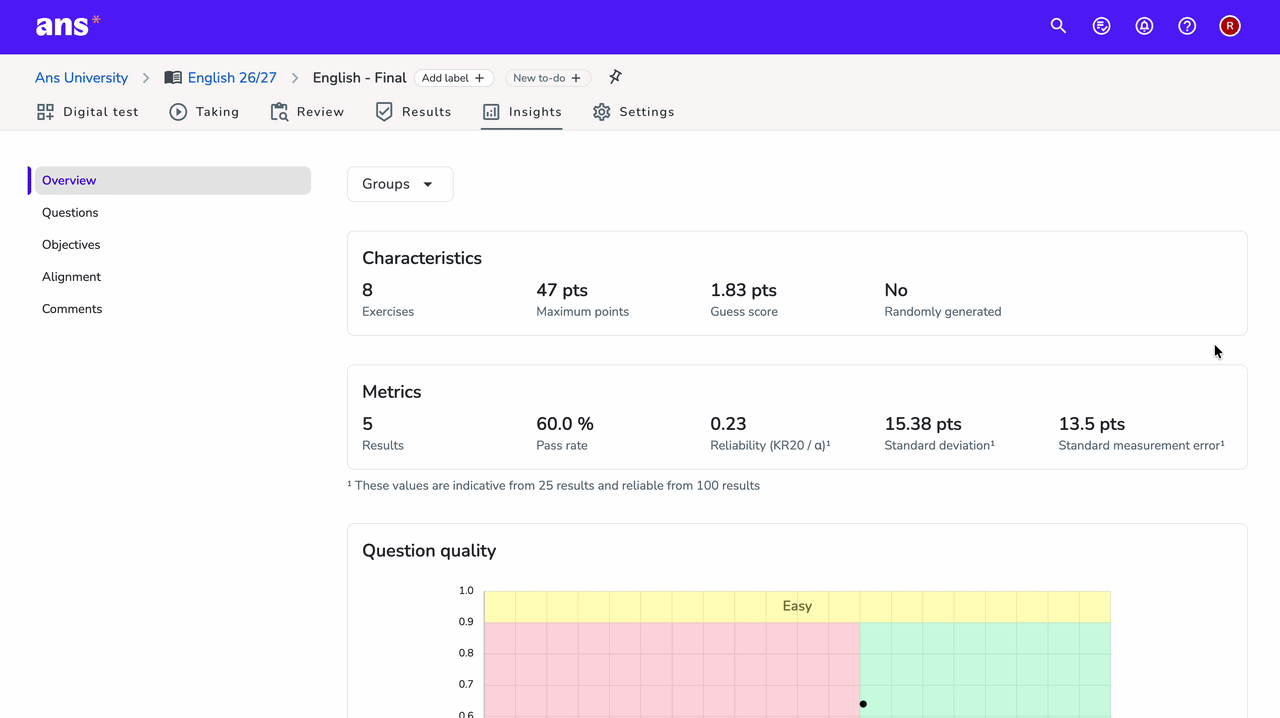Open the user avatar R menu

pos(1230,26)
